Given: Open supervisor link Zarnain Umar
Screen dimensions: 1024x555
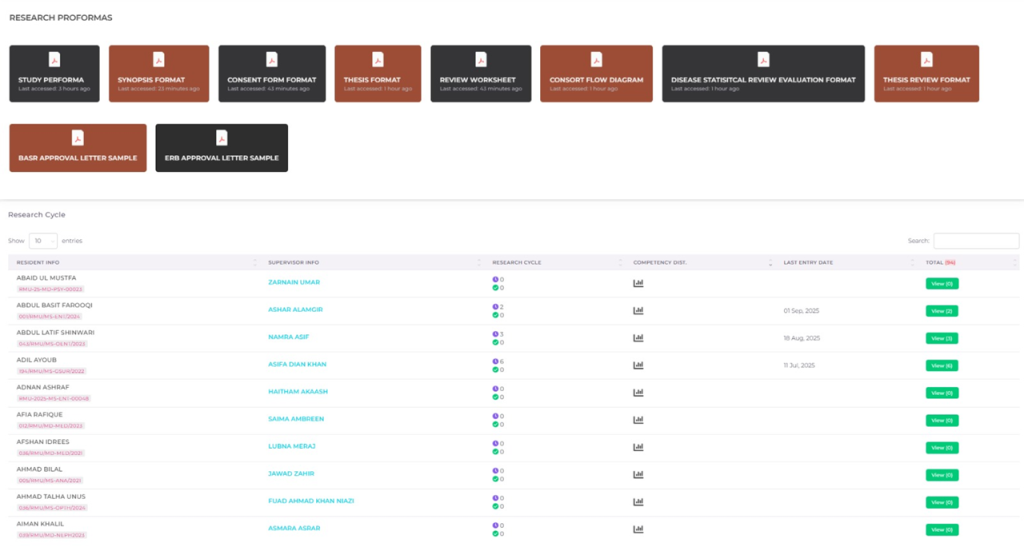Looking at the screenshot, I should click(x=294, y=282).
